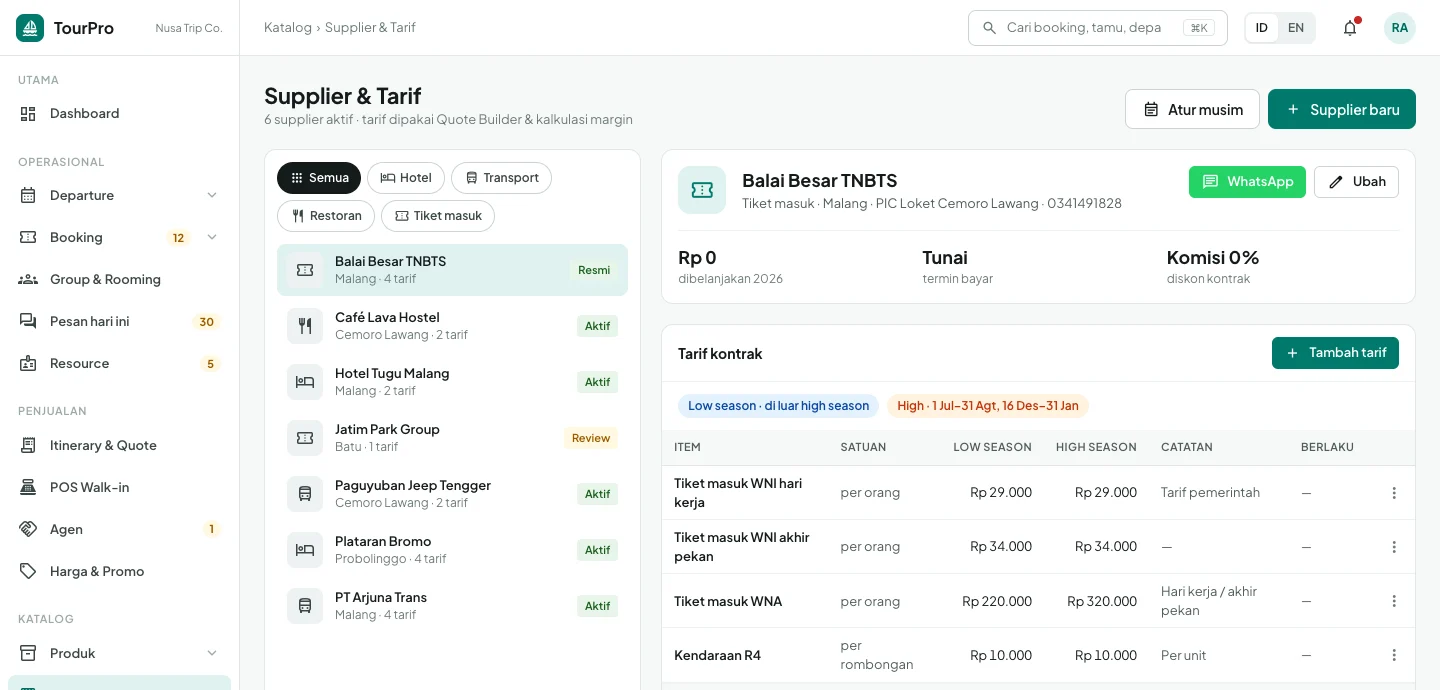Click the Agen handshake icon
1440x690 pixels.
[28, 530]
